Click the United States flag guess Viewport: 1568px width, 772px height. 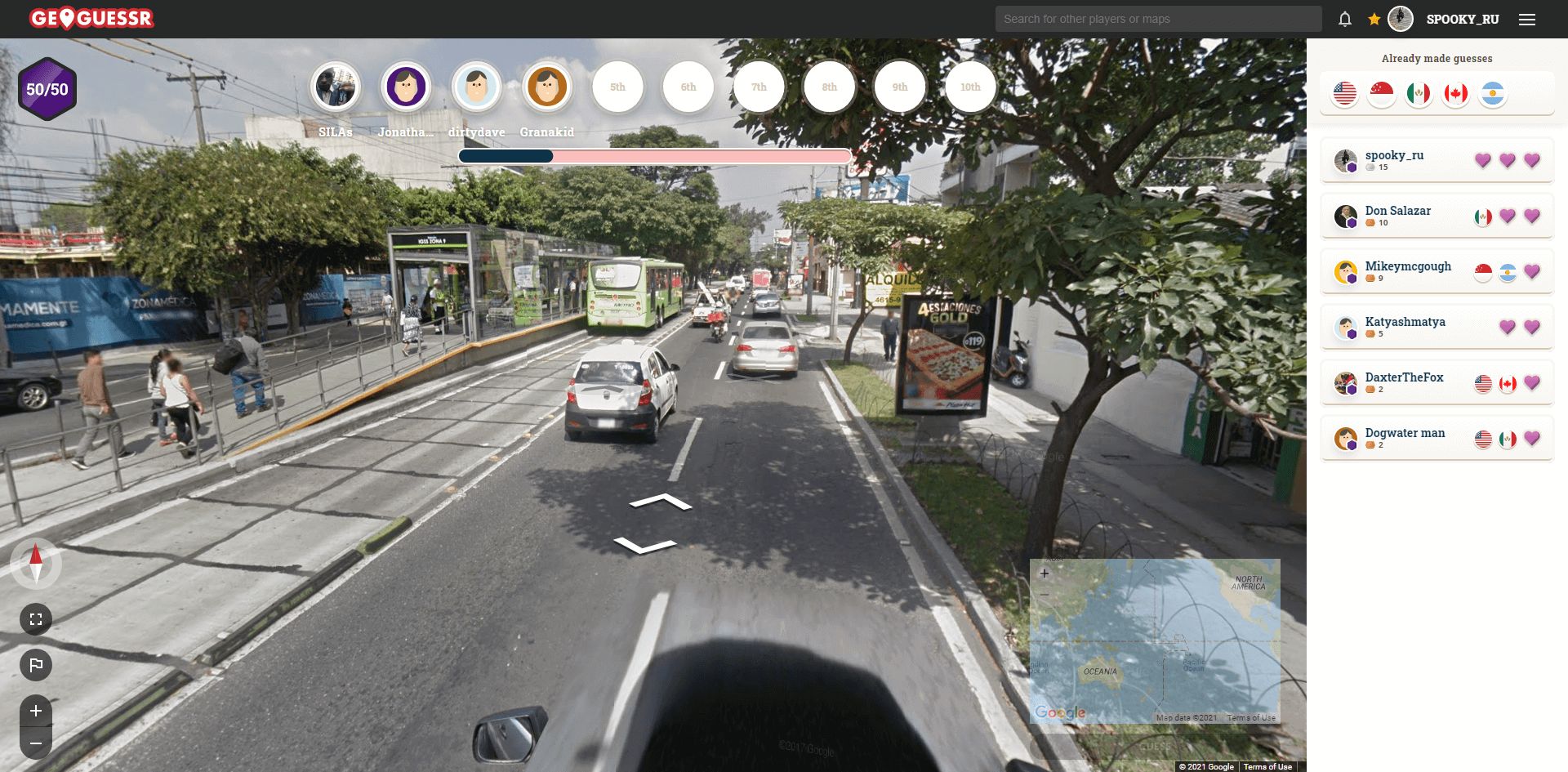1344,93
